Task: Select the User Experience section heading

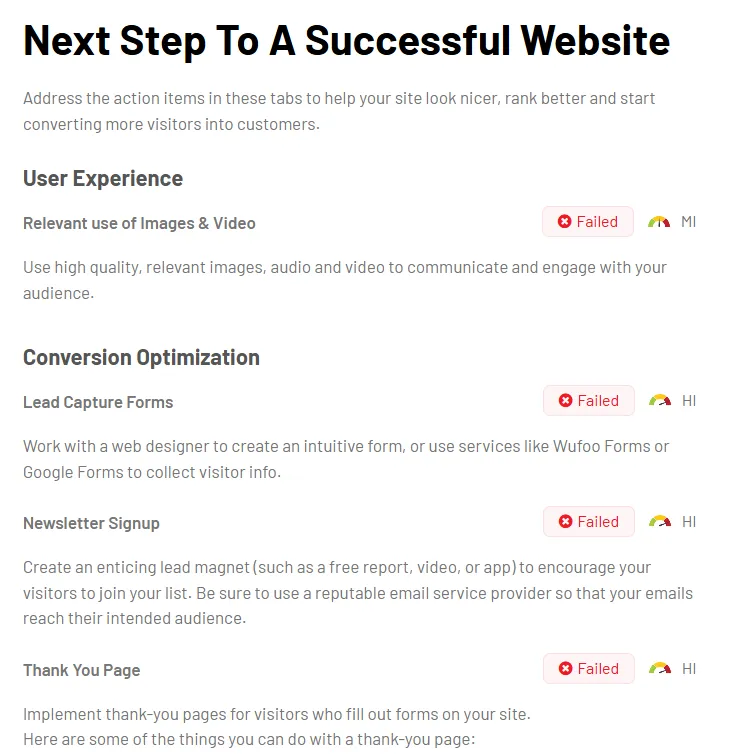Action: pos(103,179)
